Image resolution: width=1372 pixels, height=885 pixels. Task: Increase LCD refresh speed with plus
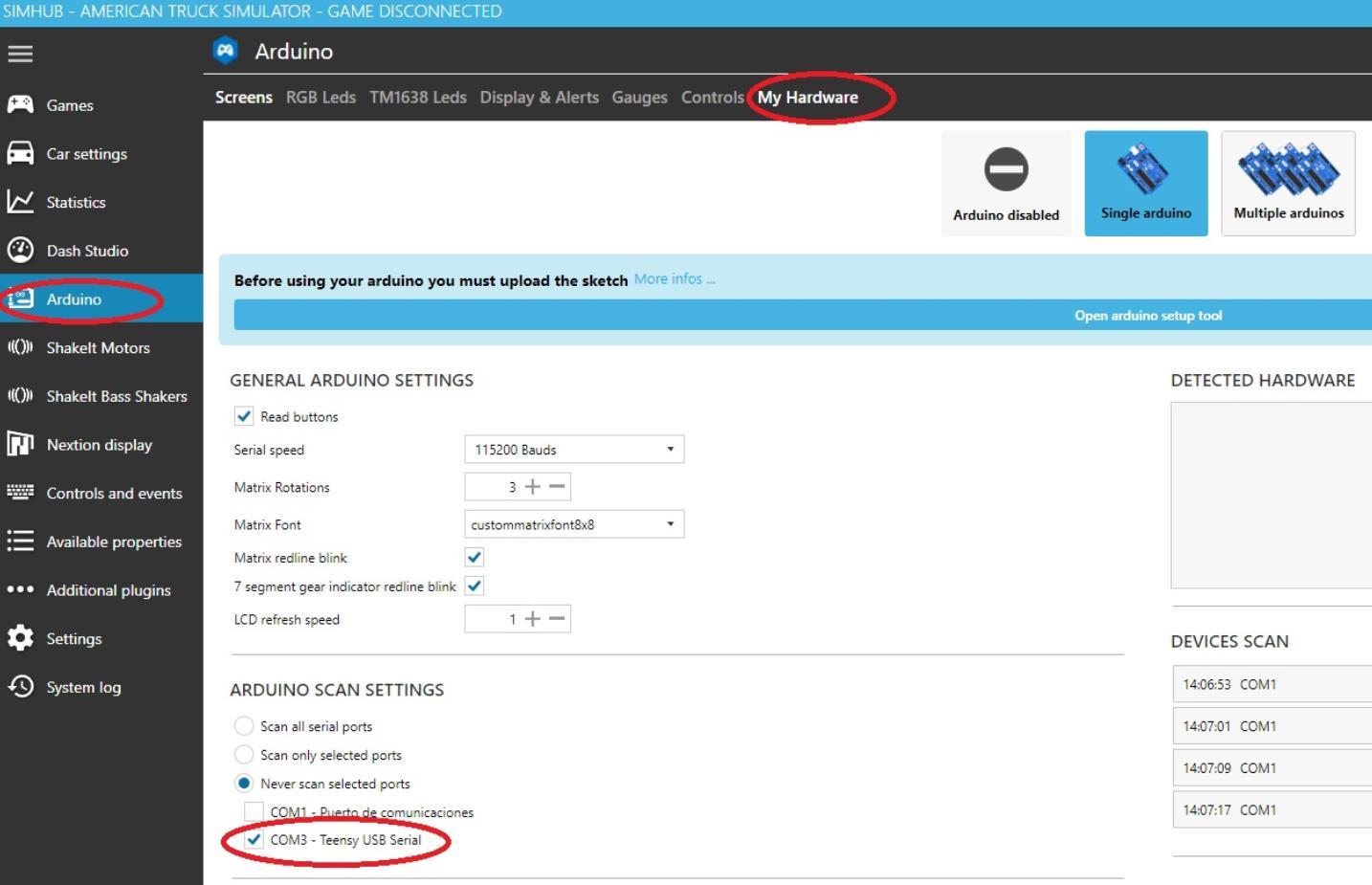pos(533,619)
